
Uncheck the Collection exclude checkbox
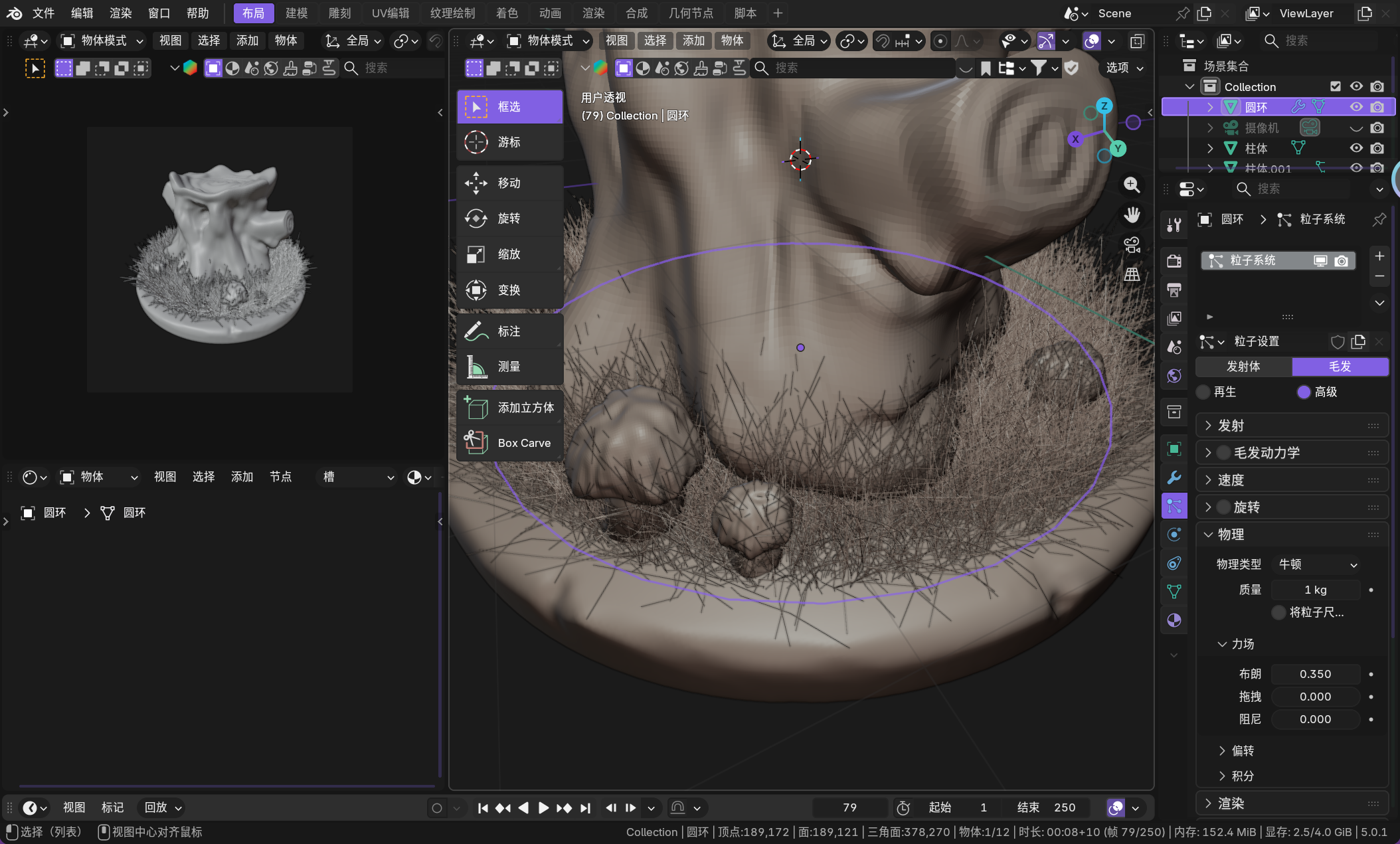1336,86
